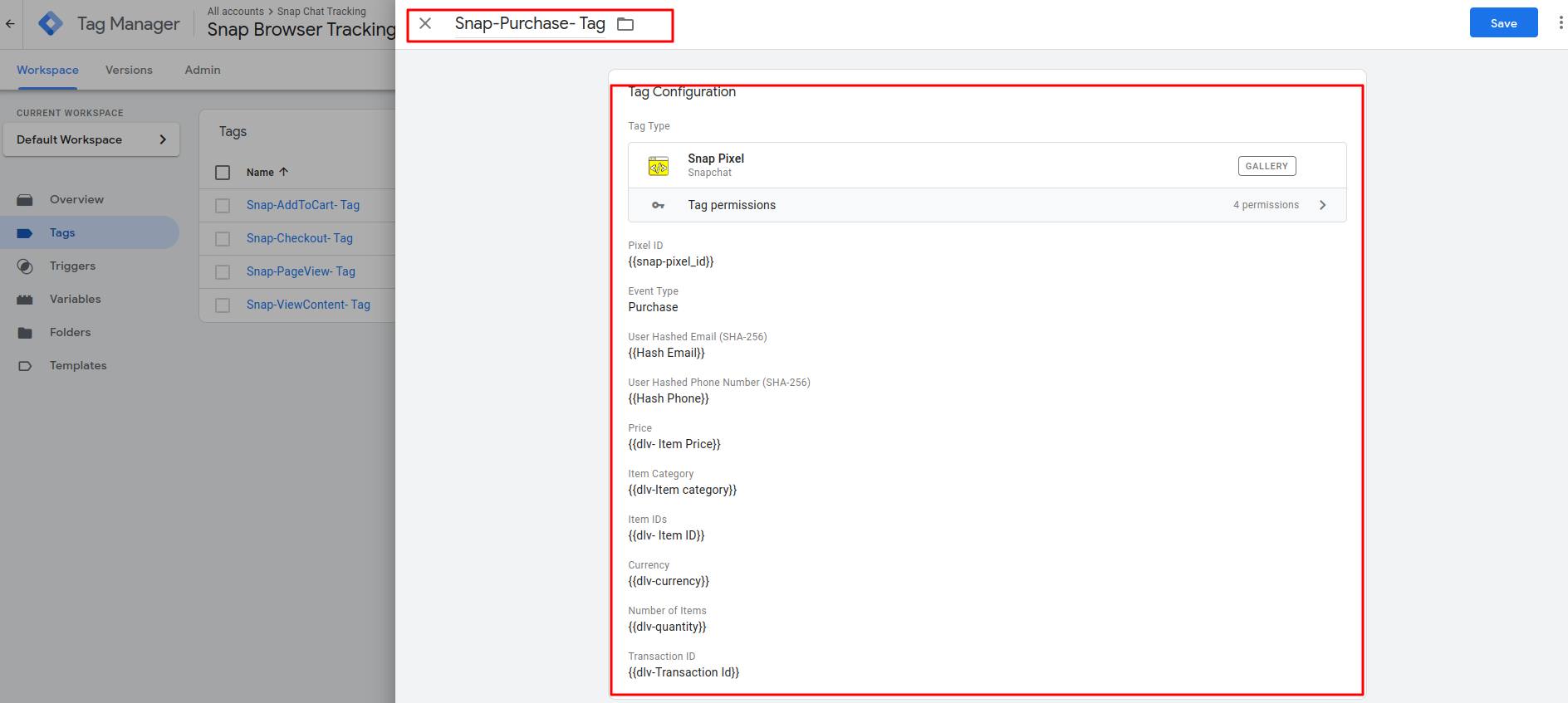Open the three-dot more options menu
This screenshot has width=1568, height=703.
(x=1560, y=23)
